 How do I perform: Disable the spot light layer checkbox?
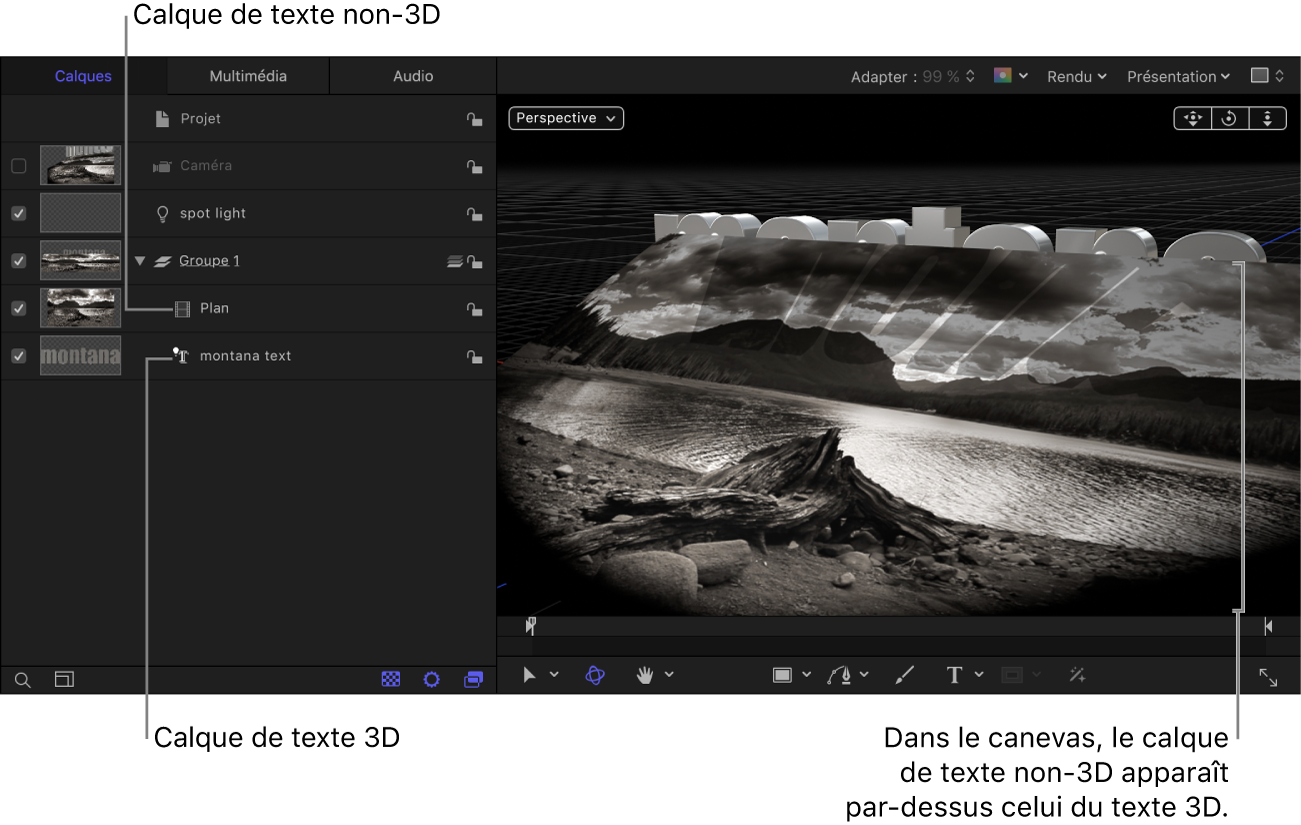tap(19, 213)
